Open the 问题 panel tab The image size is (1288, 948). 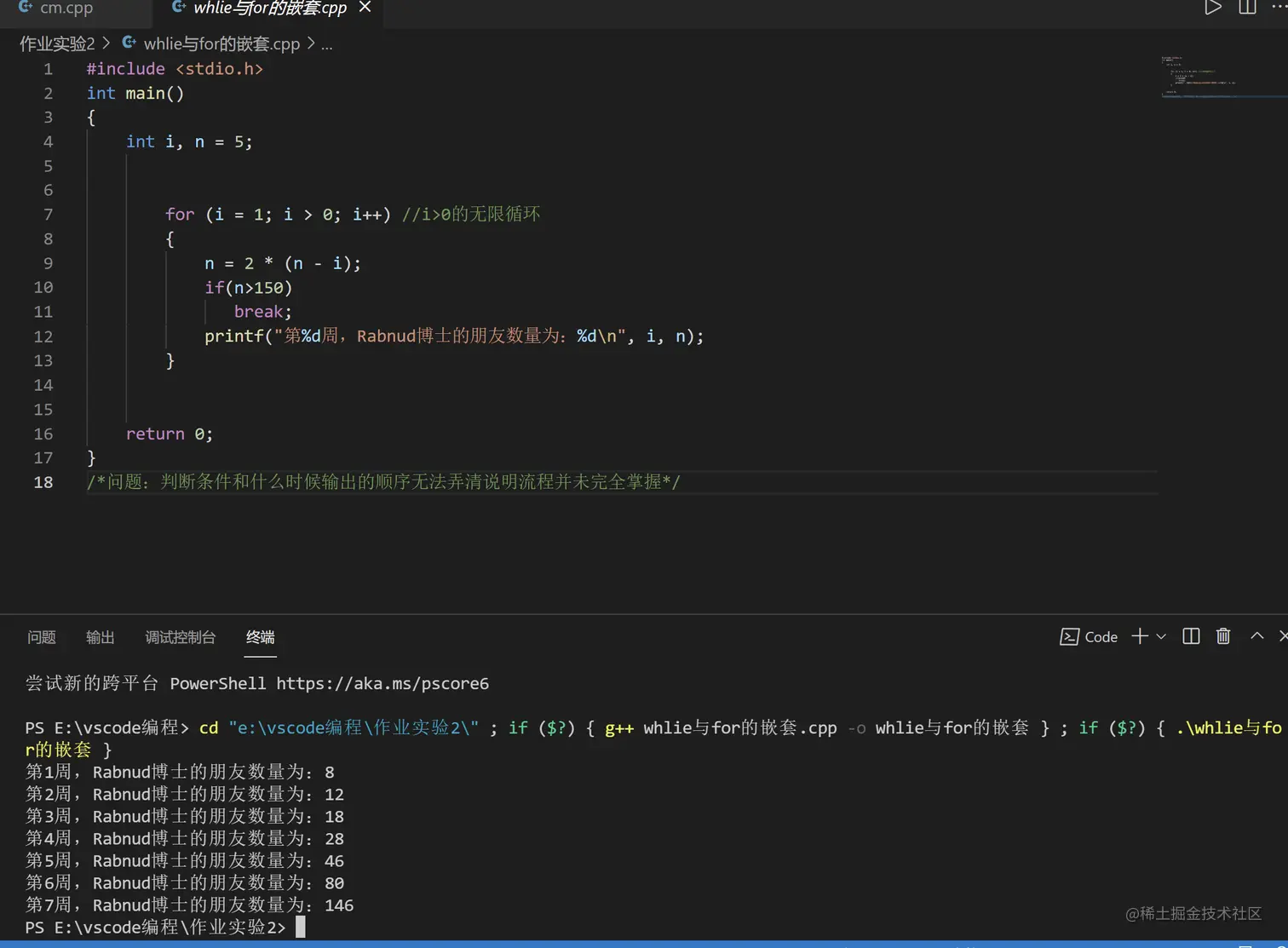pyautogui.click(x=42, y=637)
